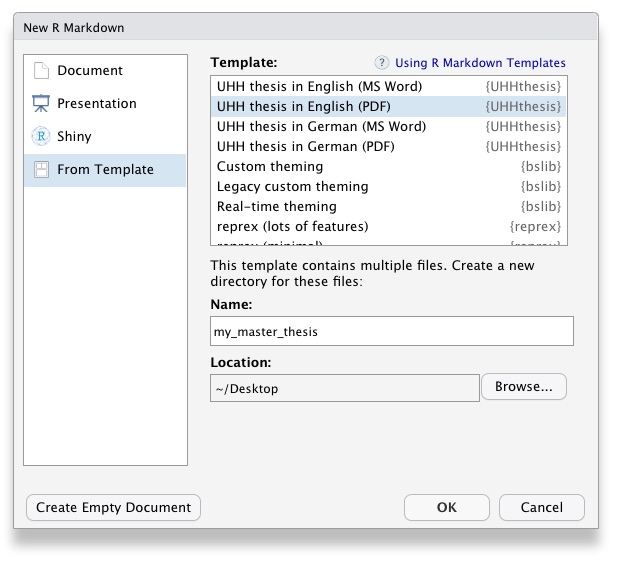Click the Presentation easel icon

click(x=41, y=103)
